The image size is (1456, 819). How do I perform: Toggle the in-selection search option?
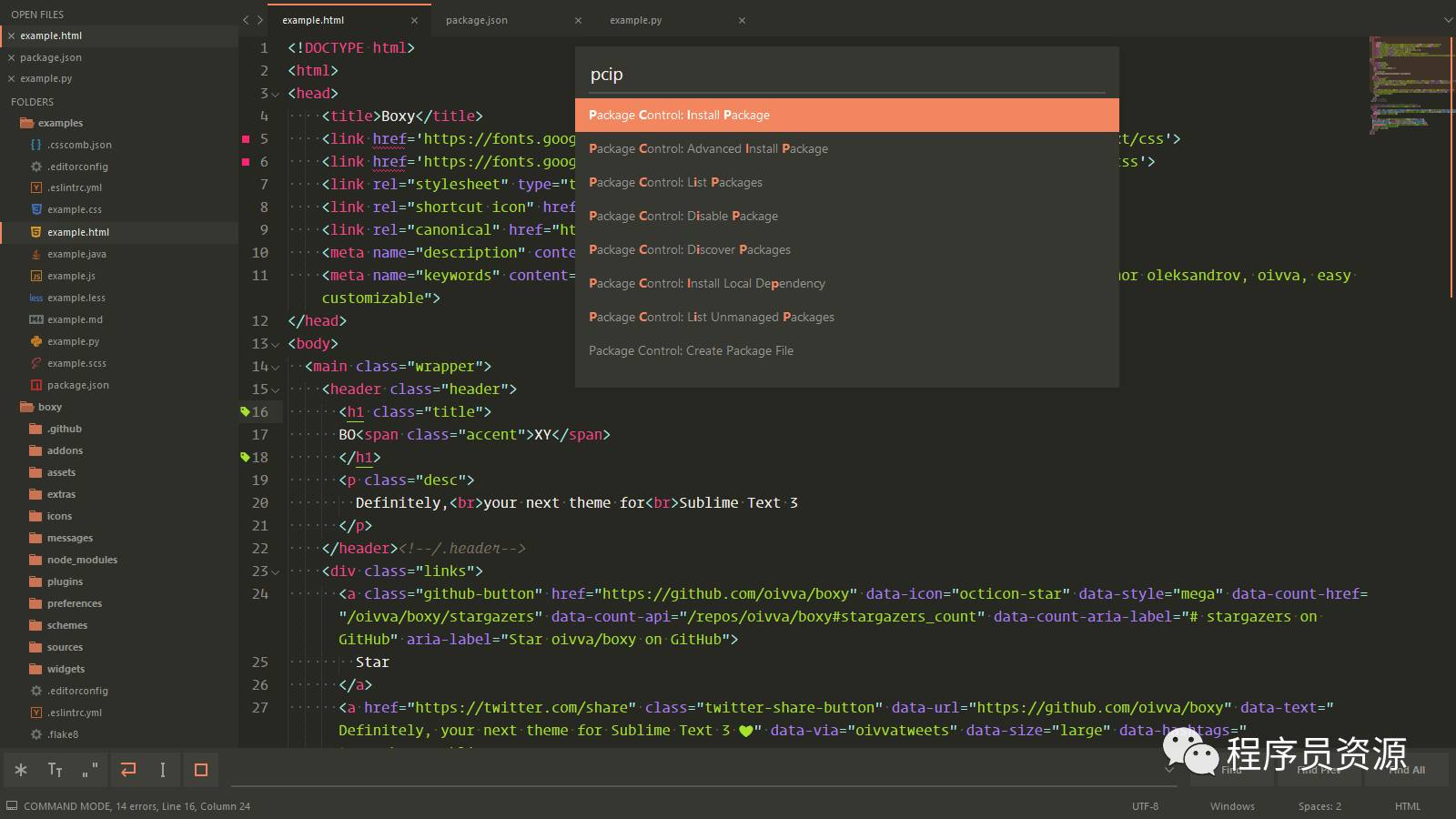coord(163,770)
